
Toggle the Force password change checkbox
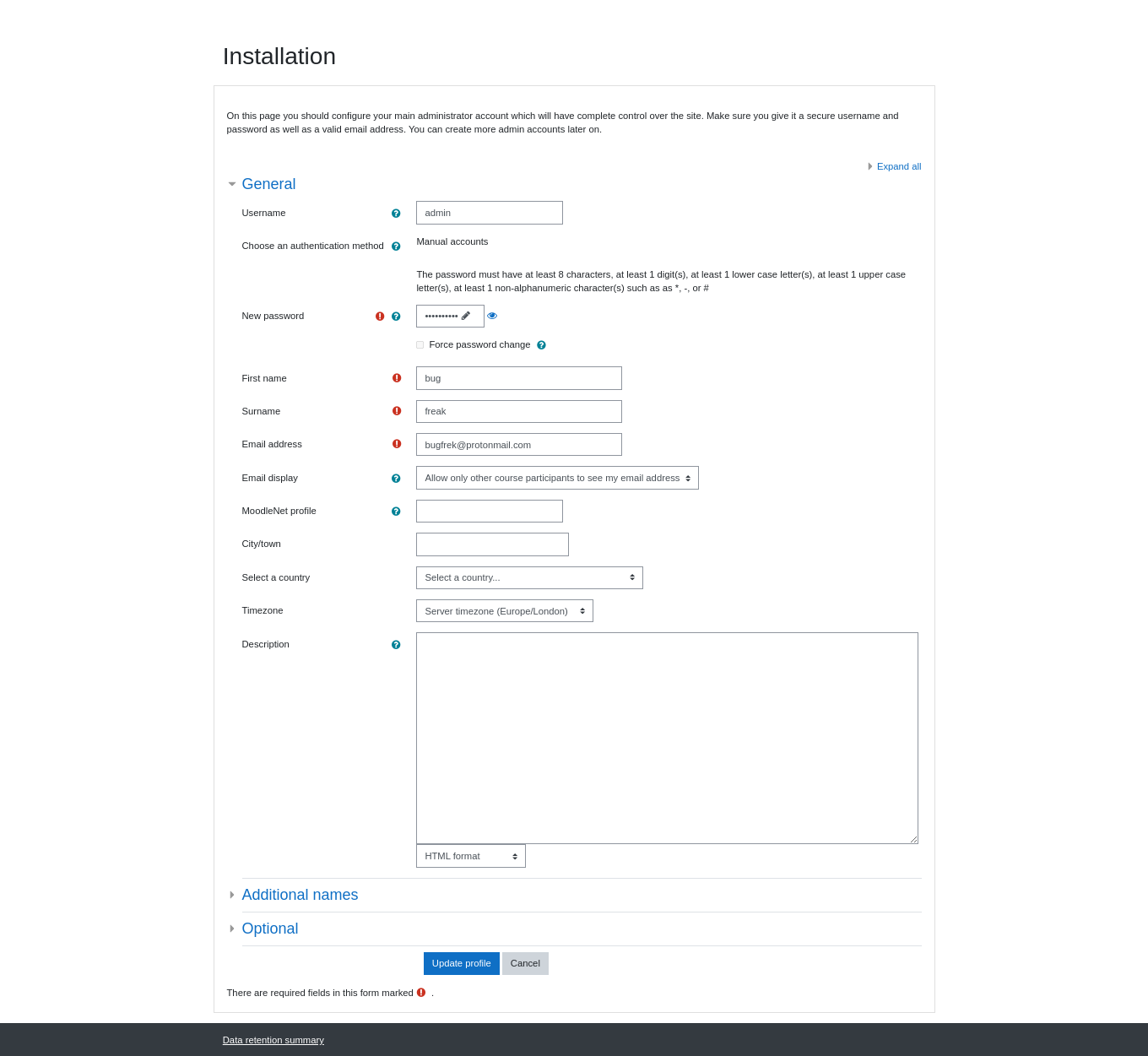[x=420, y=345]
